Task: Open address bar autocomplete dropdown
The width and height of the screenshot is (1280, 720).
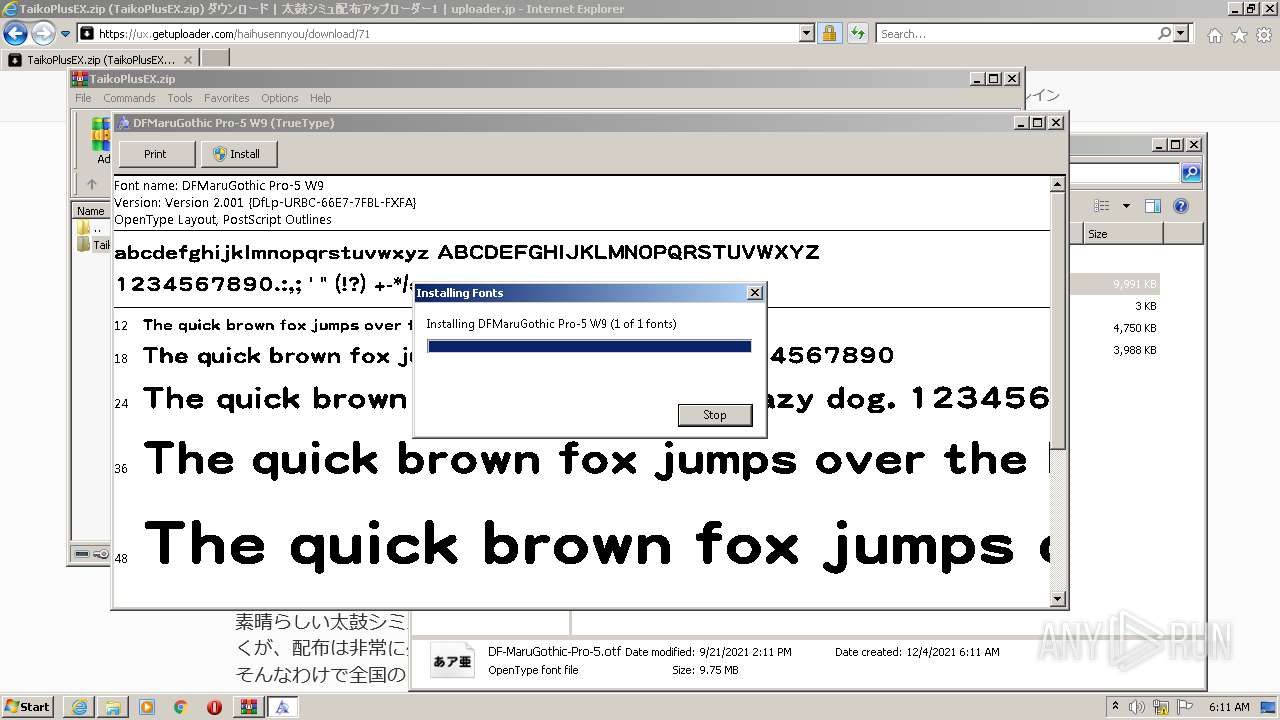Action: click(x=807, y=34)
